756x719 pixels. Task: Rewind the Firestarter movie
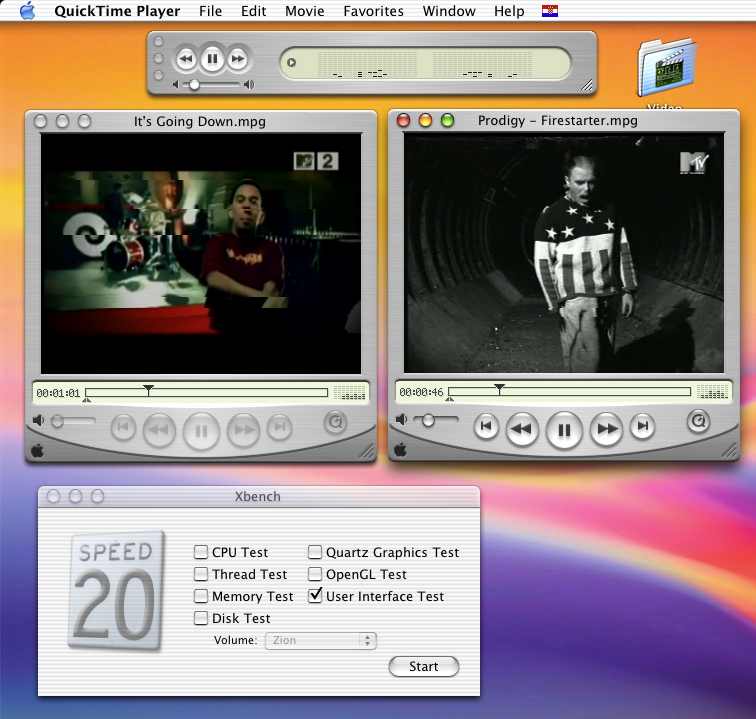[522, 428]
